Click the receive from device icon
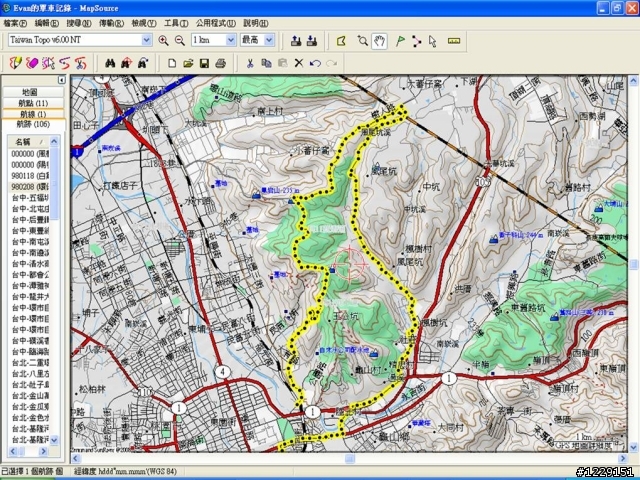Image resolution: width=640 pixels, height=480 pixels. tap(312, 40)
